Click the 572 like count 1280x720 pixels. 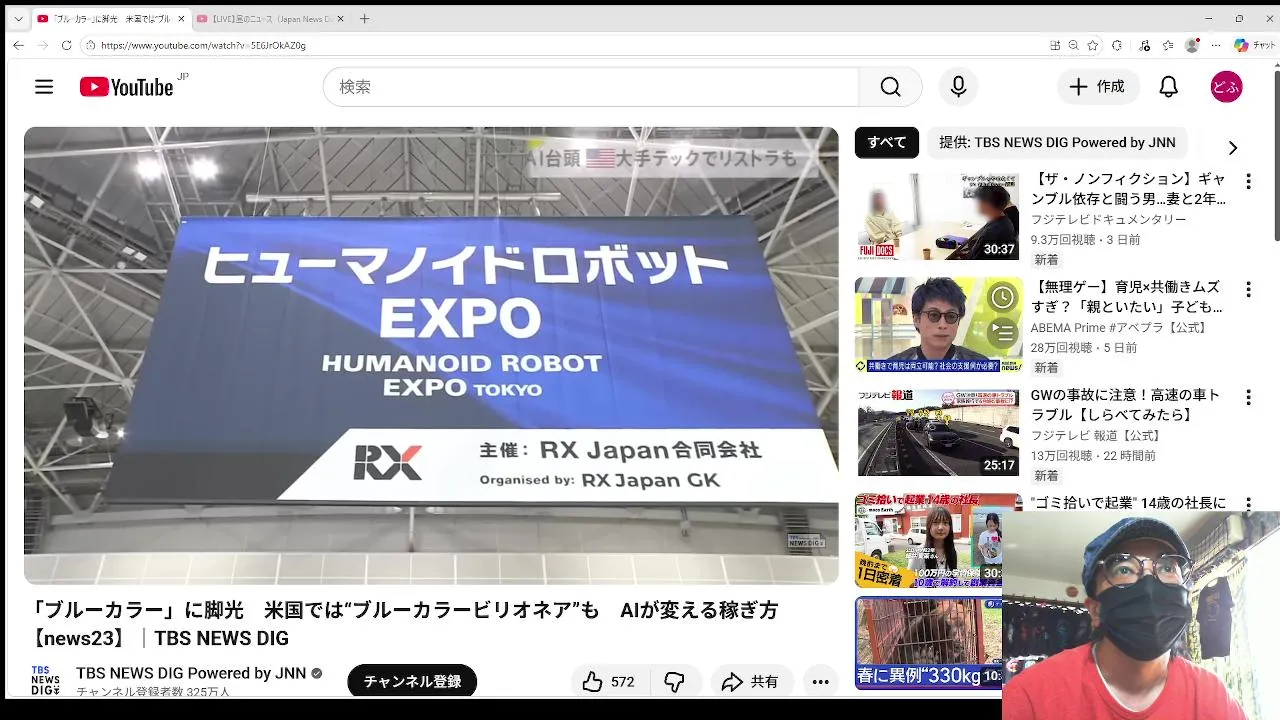point(622,682)
